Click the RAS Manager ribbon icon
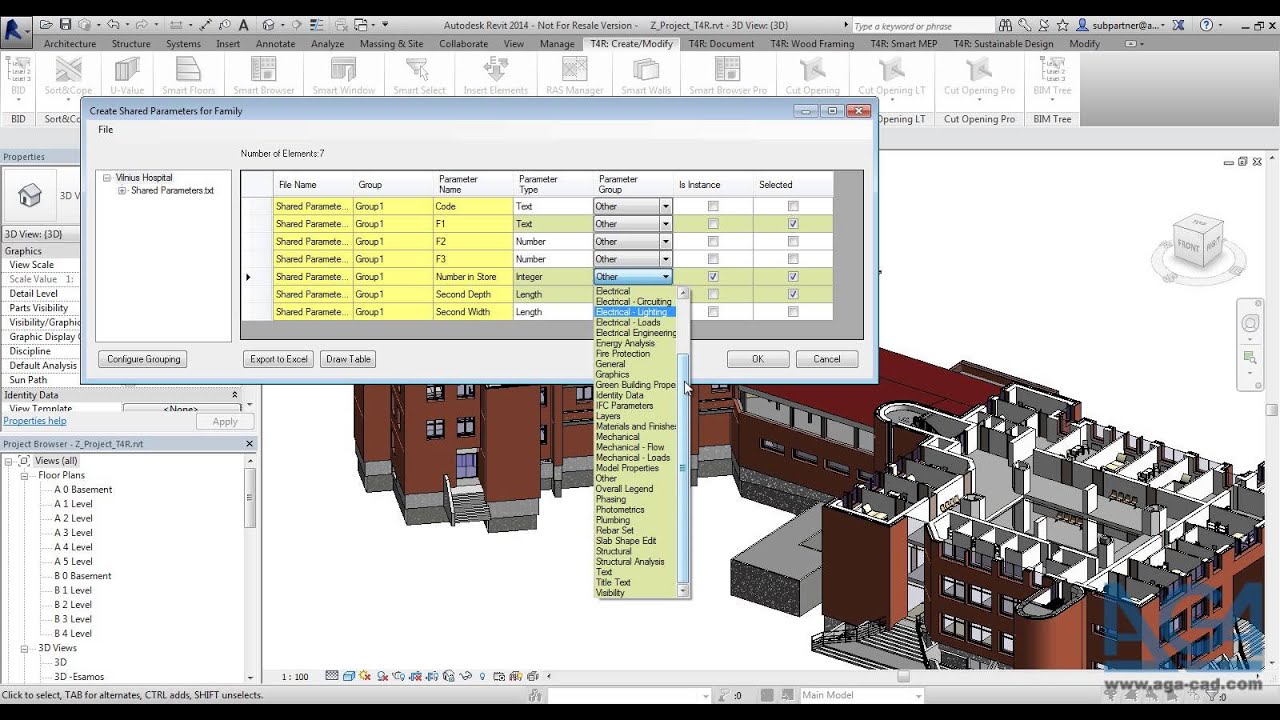 pyautogui.click(x=574, y=69)
